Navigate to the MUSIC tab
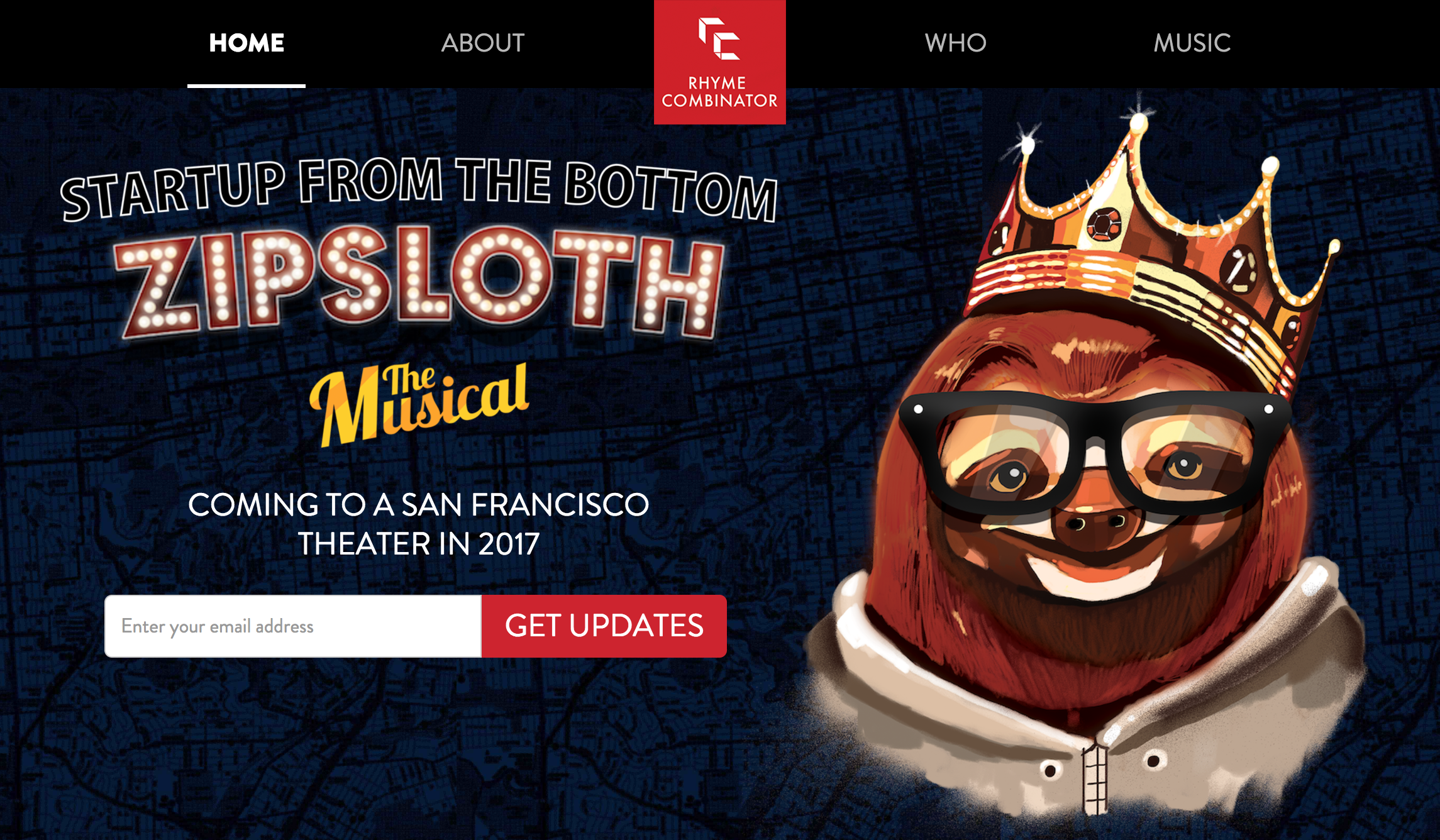Screen dimensions: 1440x840 pyautogui.click(x=1192, y=43)
